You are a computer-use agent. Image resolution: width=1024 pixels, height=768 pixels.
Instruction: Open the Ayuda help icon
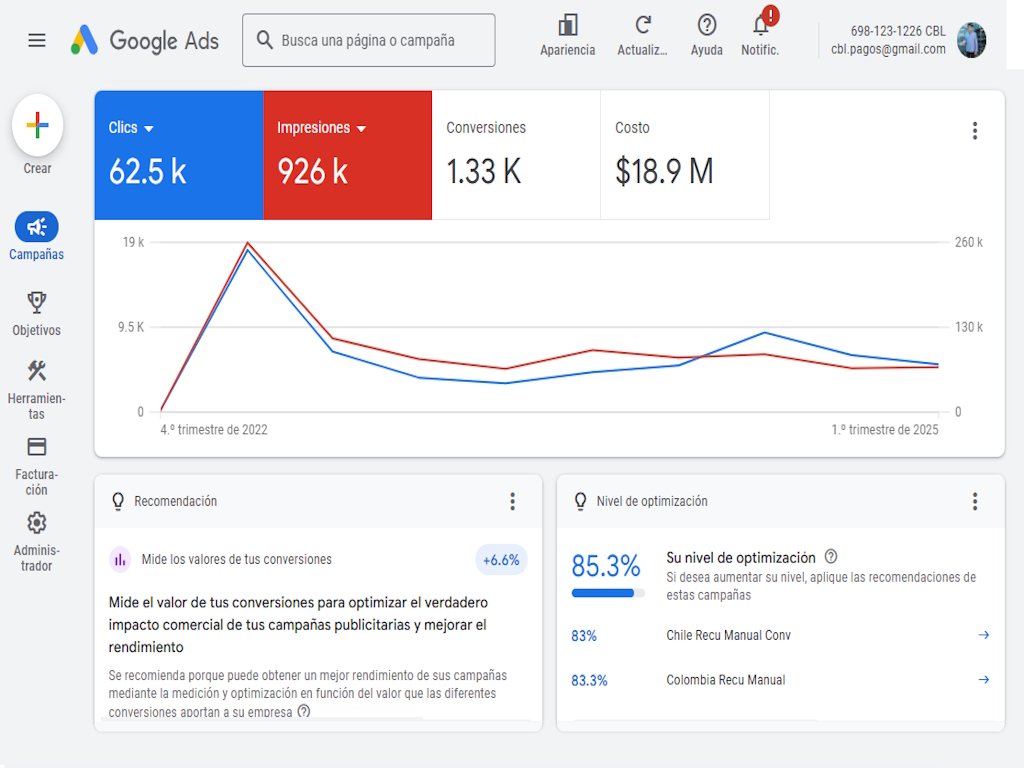(x=707, y=25)
